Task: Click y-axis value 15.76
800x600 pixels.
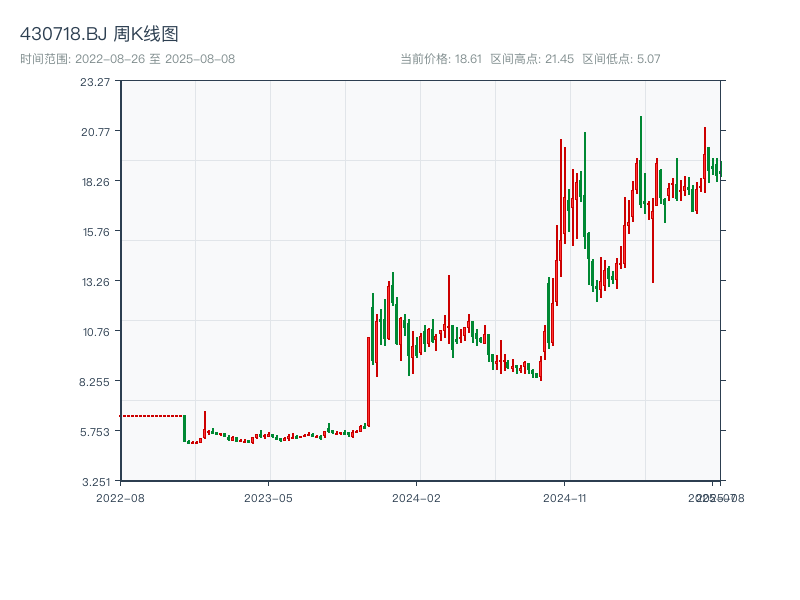Action: click(96, 232)
